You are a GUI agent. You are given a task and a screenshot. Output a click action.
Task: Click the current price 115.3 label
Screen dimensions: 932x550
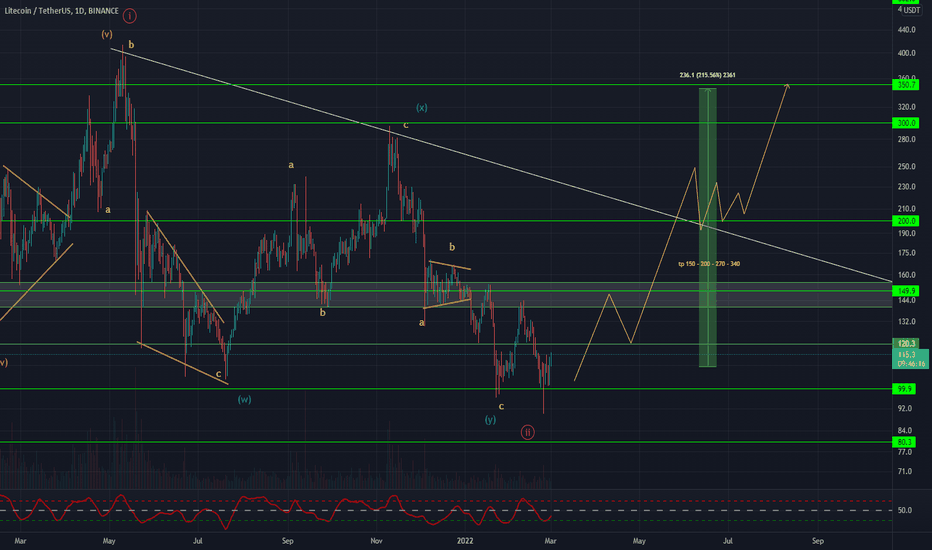907,354
